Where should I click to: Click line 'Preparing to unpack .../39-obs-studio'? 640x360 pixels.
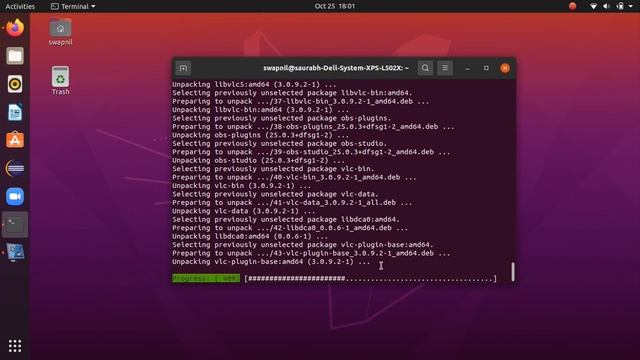[x=311, y=152]
